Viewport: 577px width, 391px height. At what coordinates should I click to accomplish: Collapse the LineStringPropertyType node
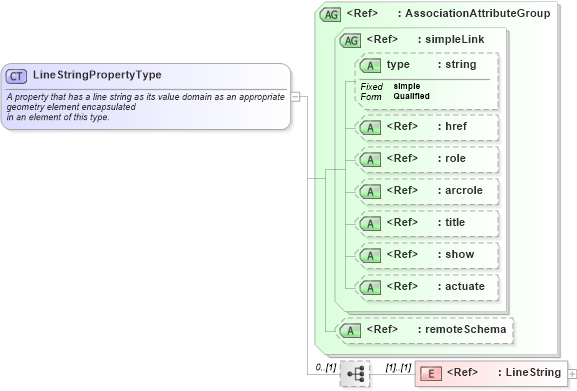(295, 97)
